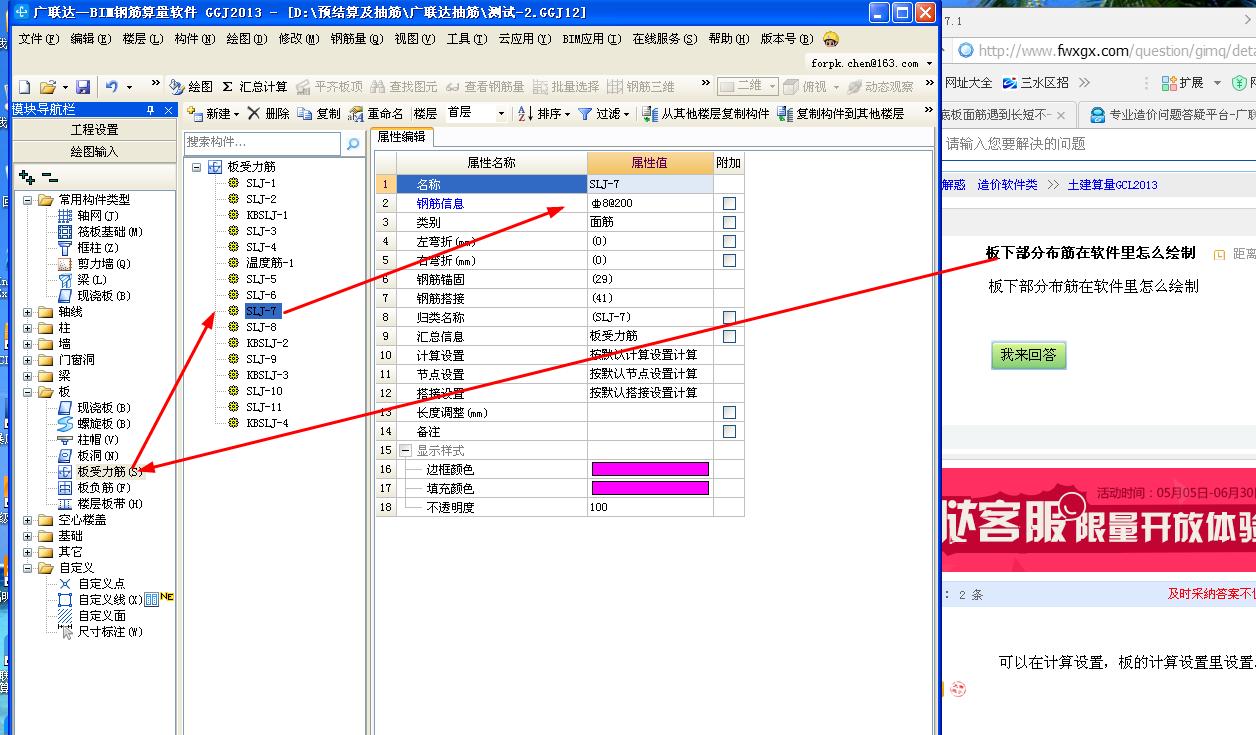Image resolution: width=1256 pixels, height=735 pixels.
Task: Open the 楼层(L) menu
Action: click(143, 39)
